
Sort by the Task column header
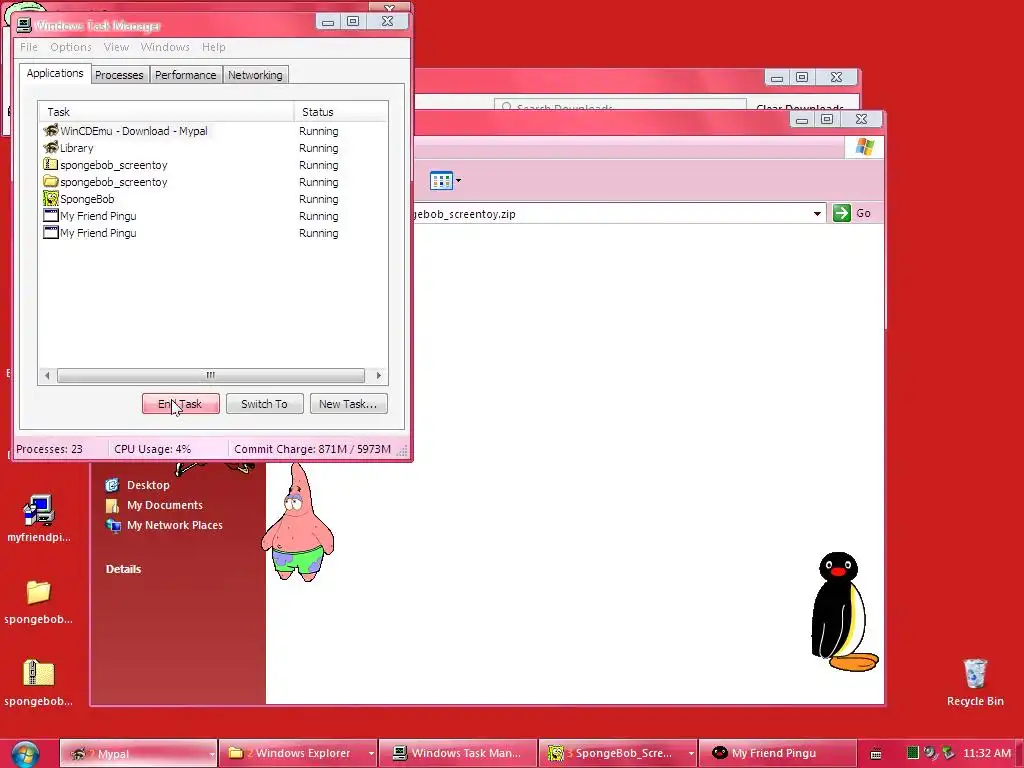click(167, 112)
